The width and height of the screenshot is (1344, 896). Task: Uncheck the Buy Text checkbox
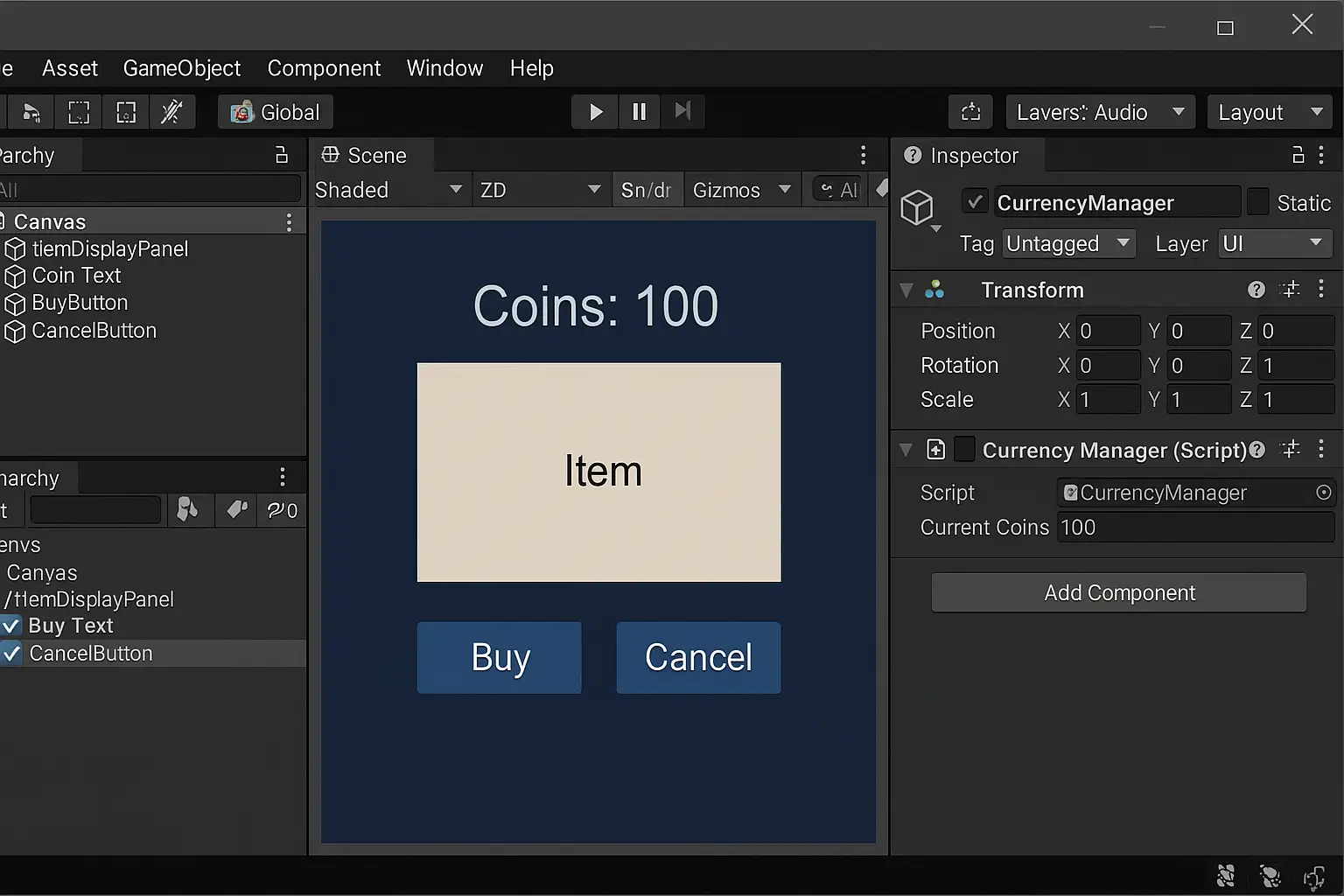[x=11, y=626]
